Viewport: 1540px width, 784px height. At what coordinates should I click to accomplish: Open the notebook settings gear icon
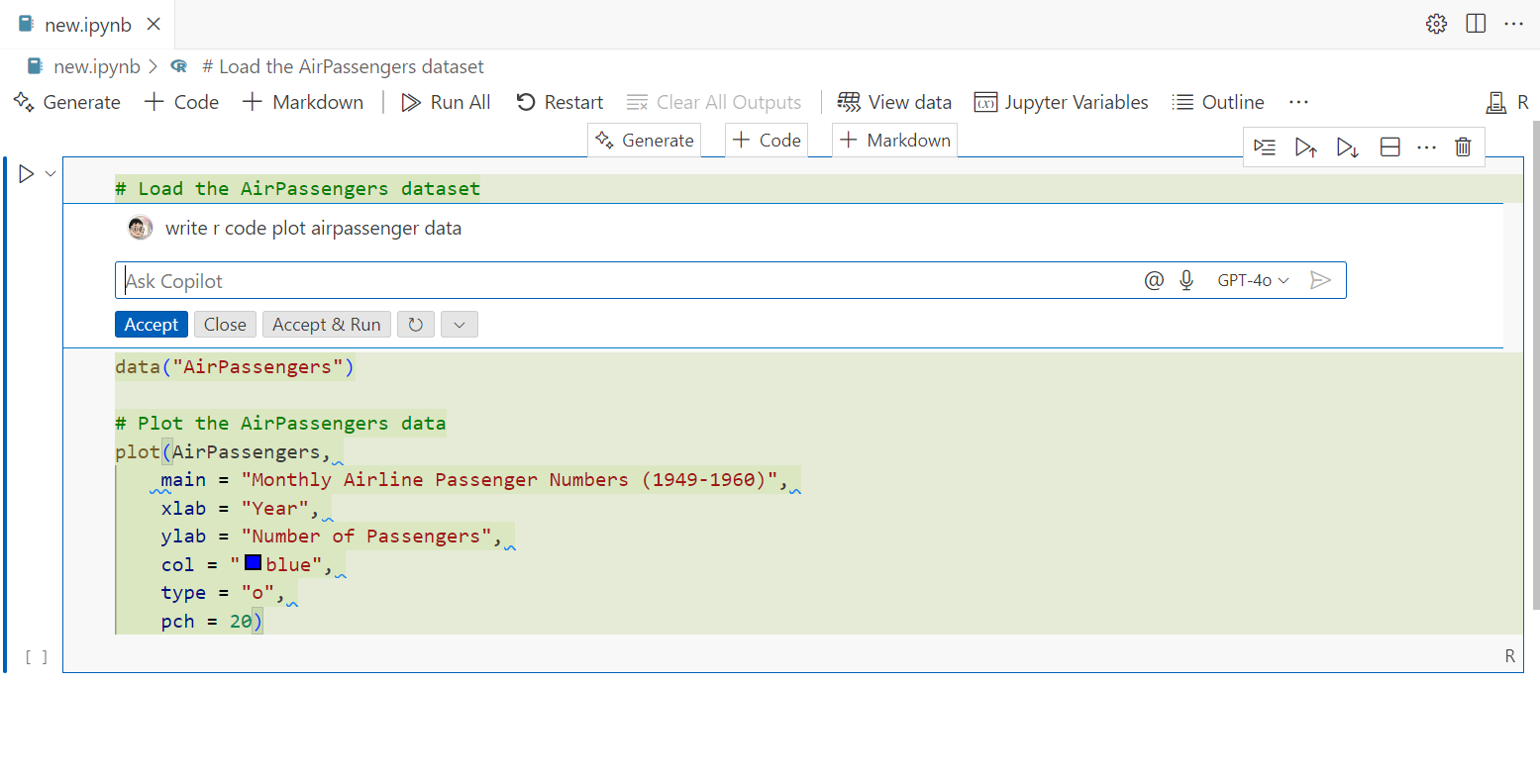pyautogui.click(x=1436, y=24)
